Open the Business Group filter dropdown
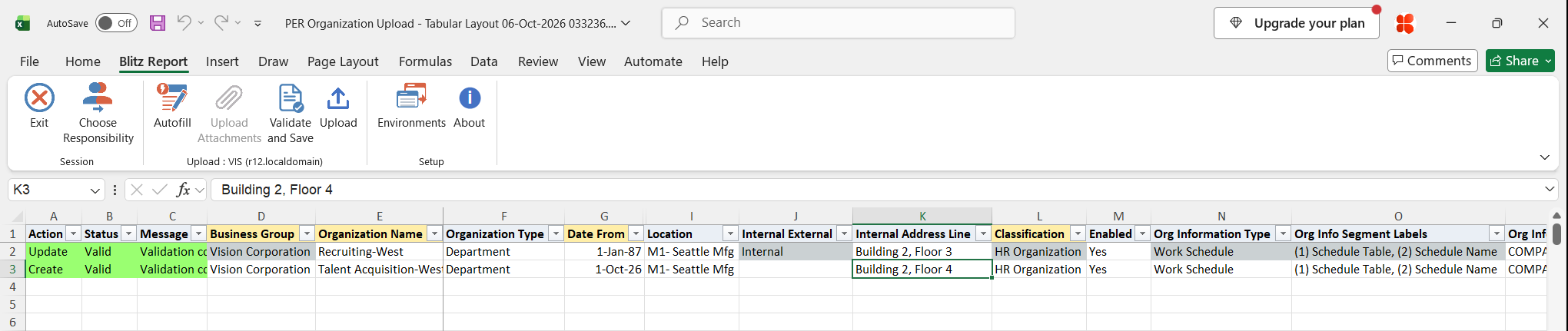Viewport: 1568px width, 331px height. click(307, 233)
